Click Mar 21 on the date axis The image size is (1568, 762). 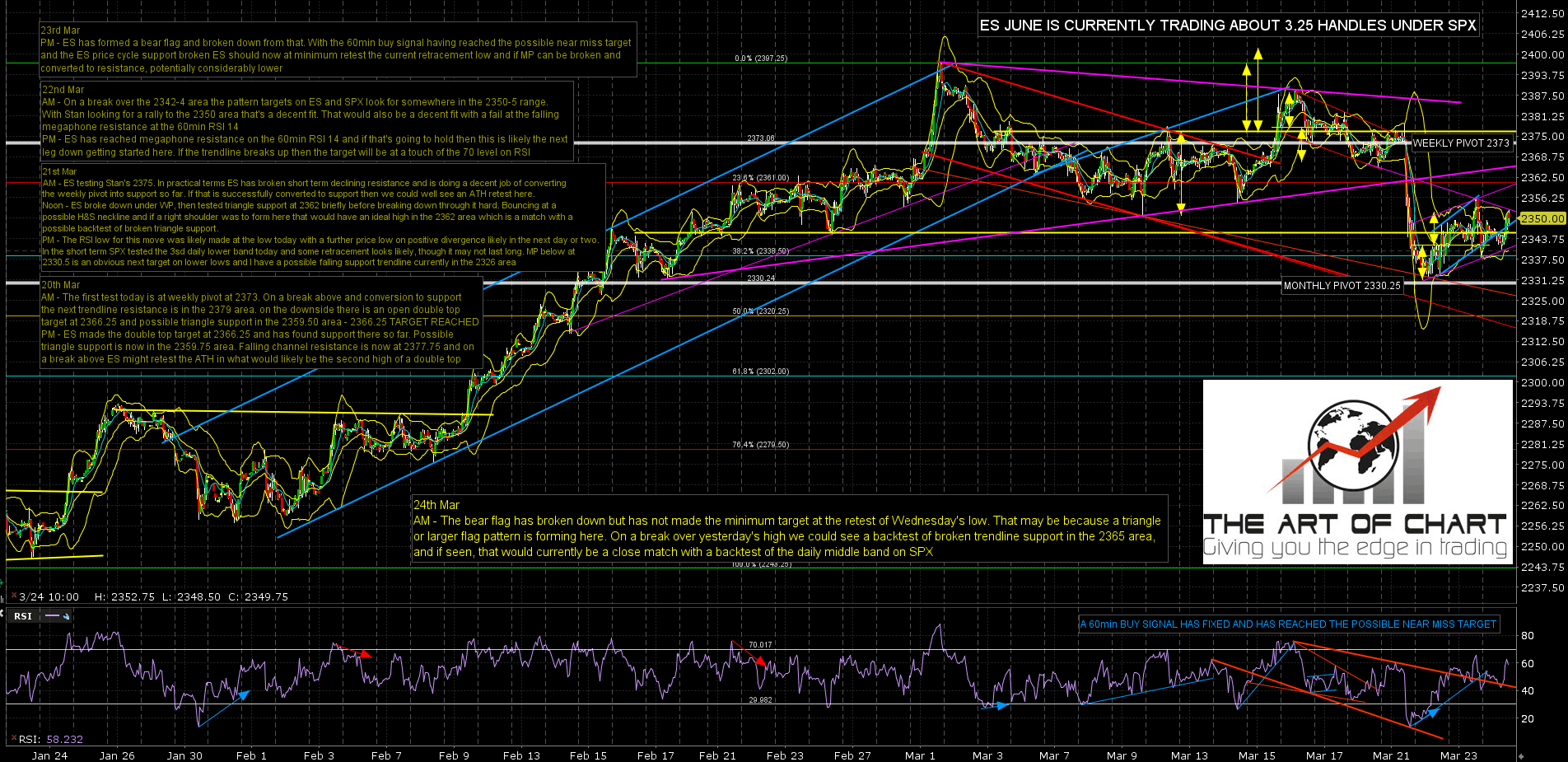coord(1391,755)
